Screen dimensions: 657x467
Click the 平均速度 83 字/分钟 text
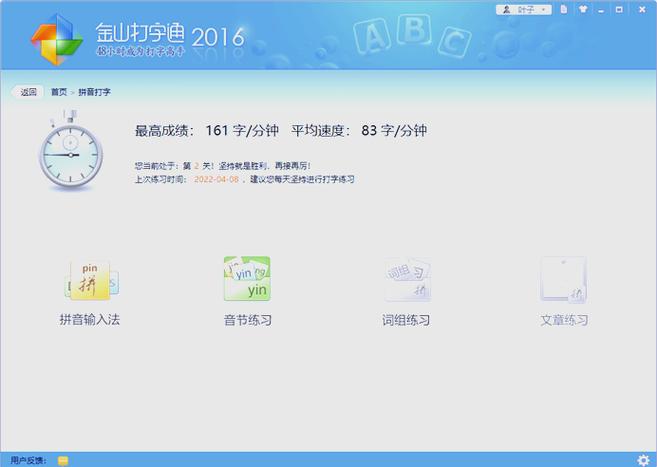[359, 131]
